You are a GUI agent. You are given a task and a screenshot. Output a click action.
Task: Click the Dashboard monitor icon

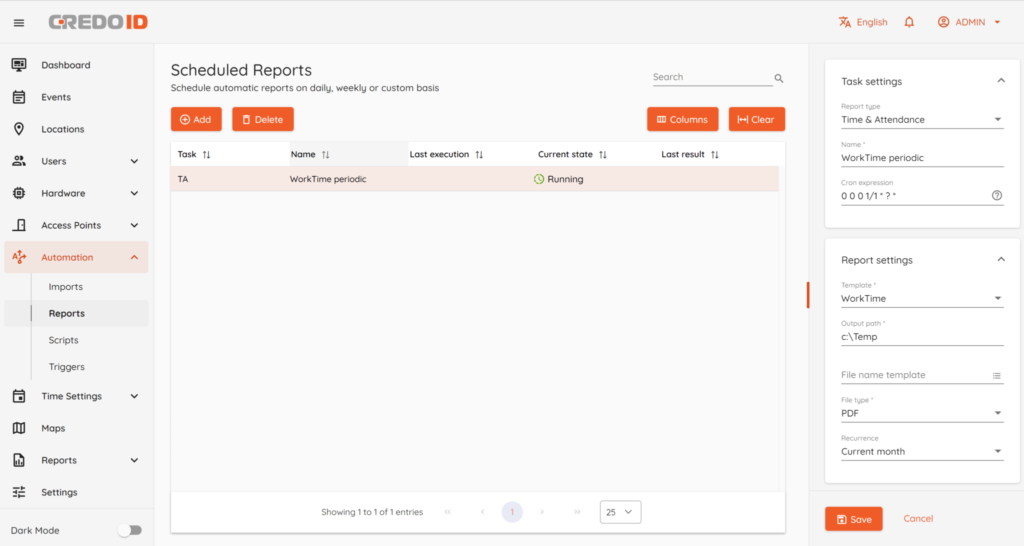click(19, 65)
